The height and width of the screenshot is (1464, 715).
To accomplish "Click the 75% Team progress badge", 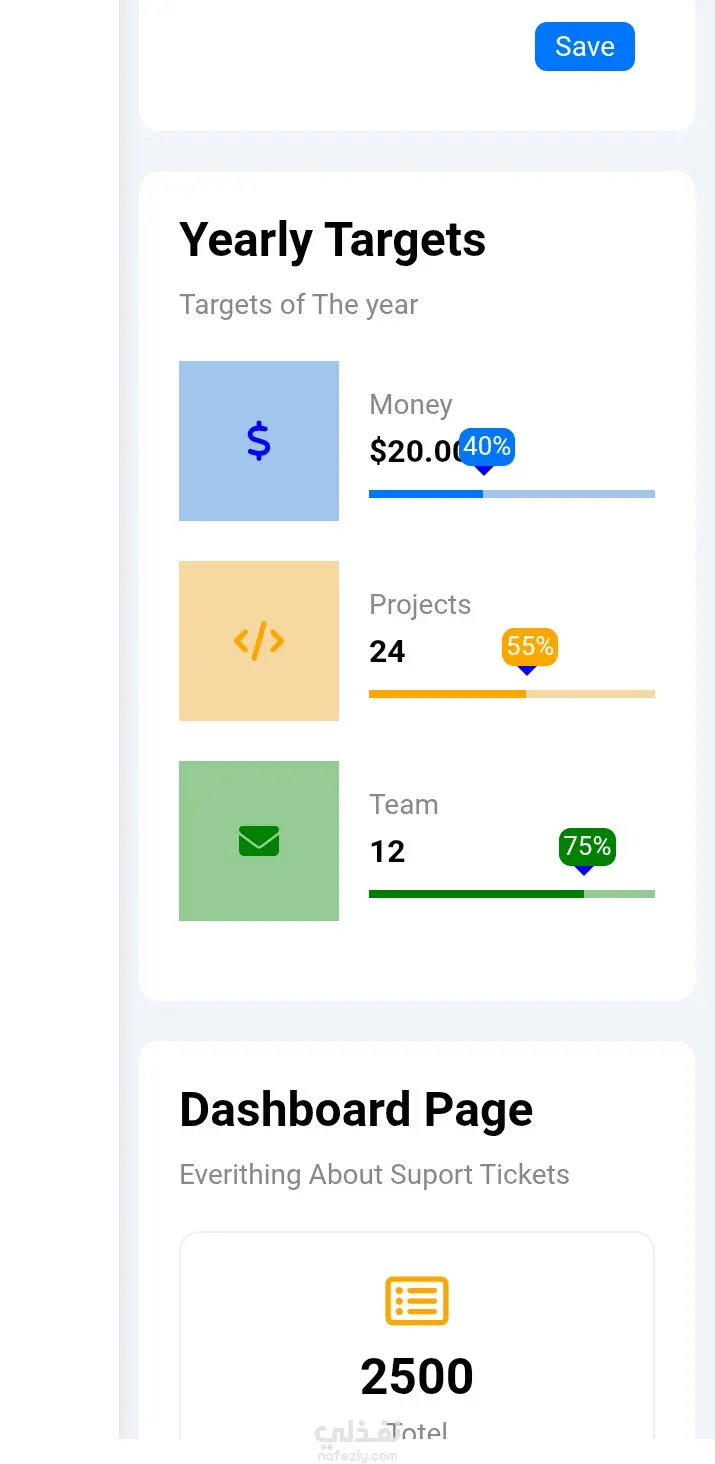I will (x=587, y=847).
